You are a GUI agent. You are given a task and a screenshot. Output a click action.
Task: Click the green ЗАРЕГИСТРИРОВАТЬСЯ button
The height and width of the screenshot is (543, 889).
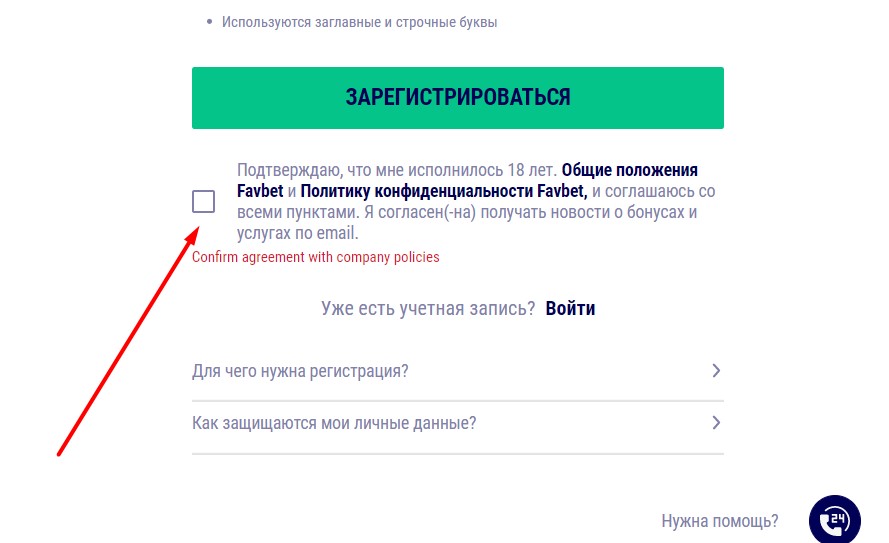(x=458, y=97)
